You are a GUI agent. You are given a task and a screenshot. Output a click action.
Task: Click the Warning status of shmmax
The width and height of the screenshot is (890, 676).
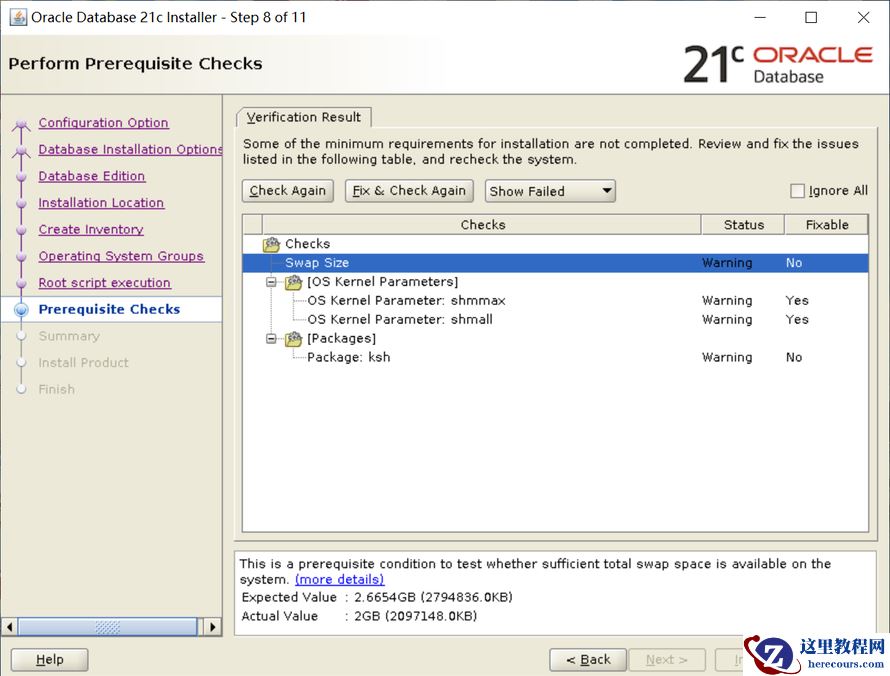(x=727, y=301)
